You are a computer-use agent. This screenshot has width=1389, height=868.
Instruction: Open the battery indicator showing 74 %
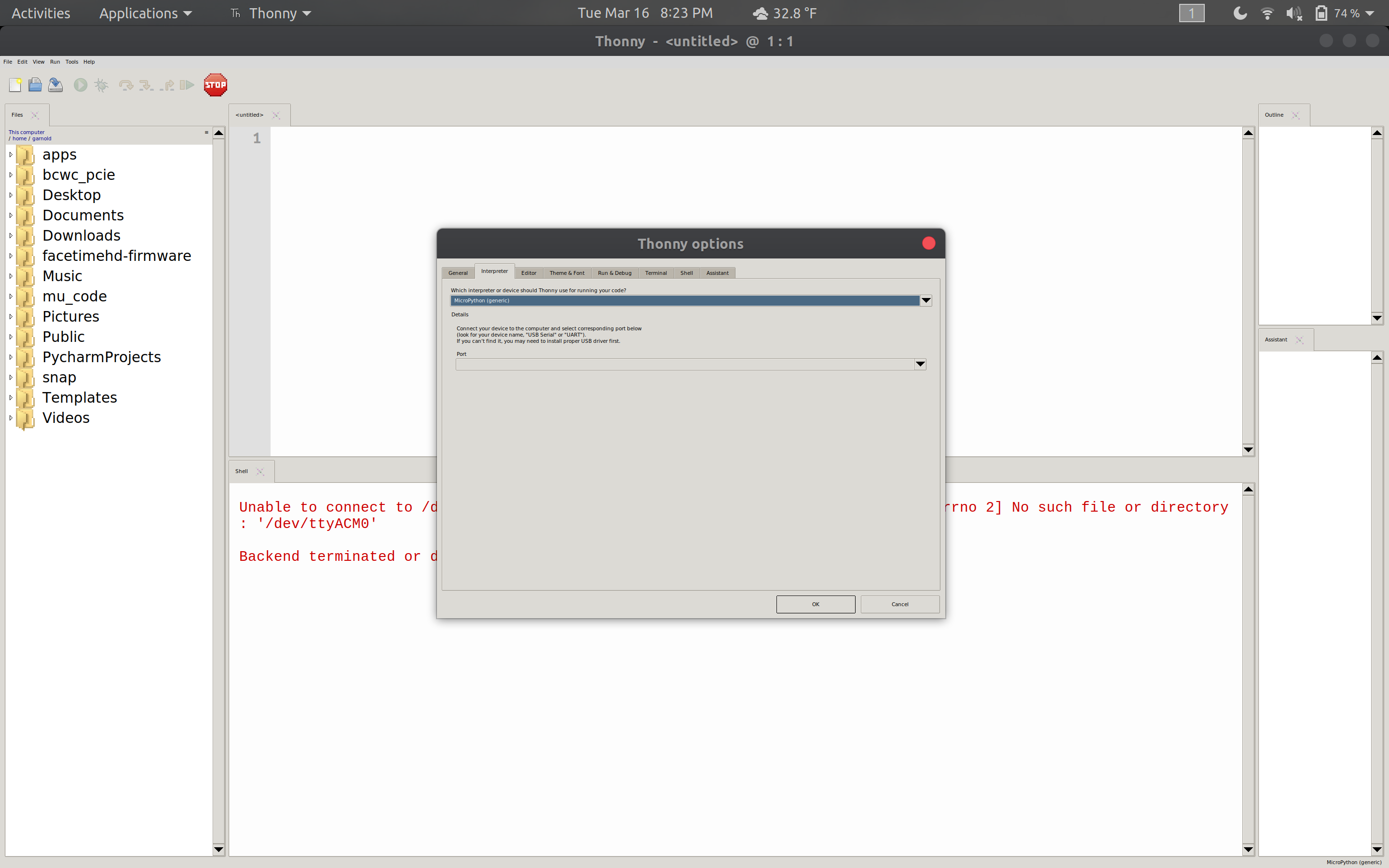coord(1344,13)
